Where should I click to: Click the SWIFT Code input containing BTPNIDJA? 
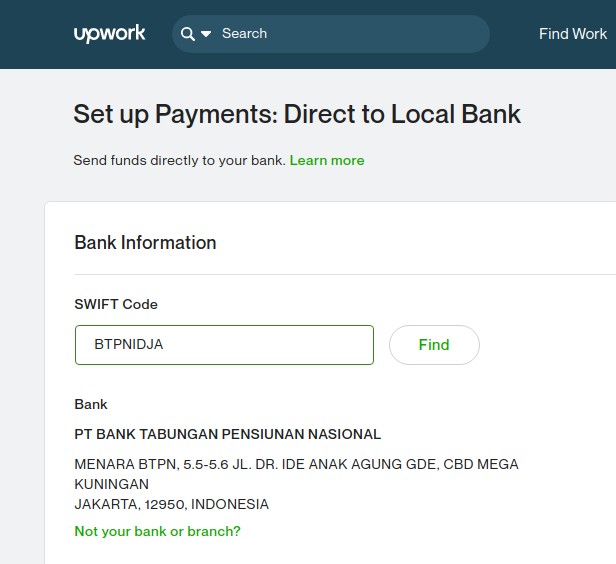(x=224, y=345)
